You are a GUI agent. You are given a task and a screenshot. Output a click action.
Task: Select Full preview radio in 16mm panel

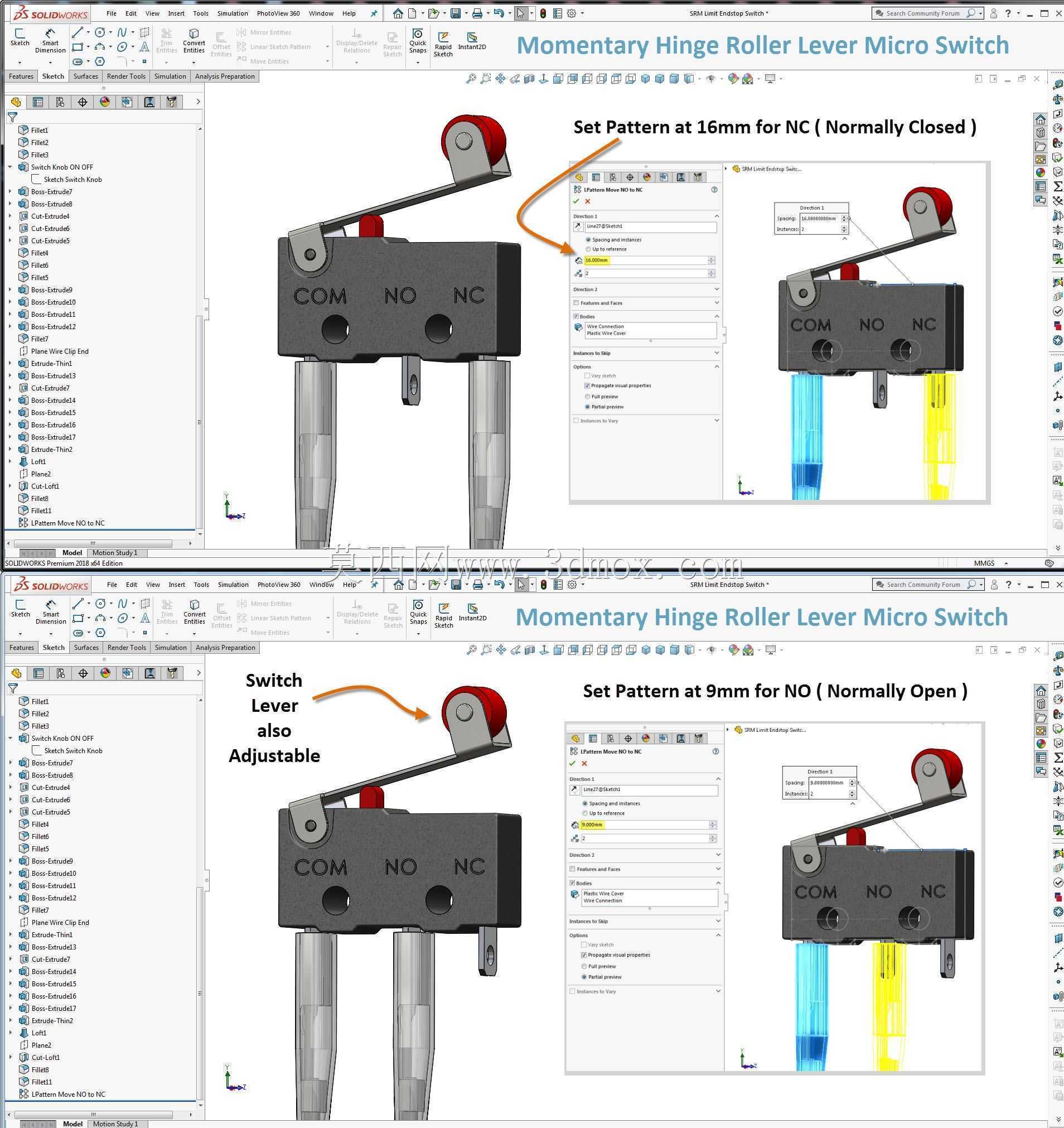(588, 397)
